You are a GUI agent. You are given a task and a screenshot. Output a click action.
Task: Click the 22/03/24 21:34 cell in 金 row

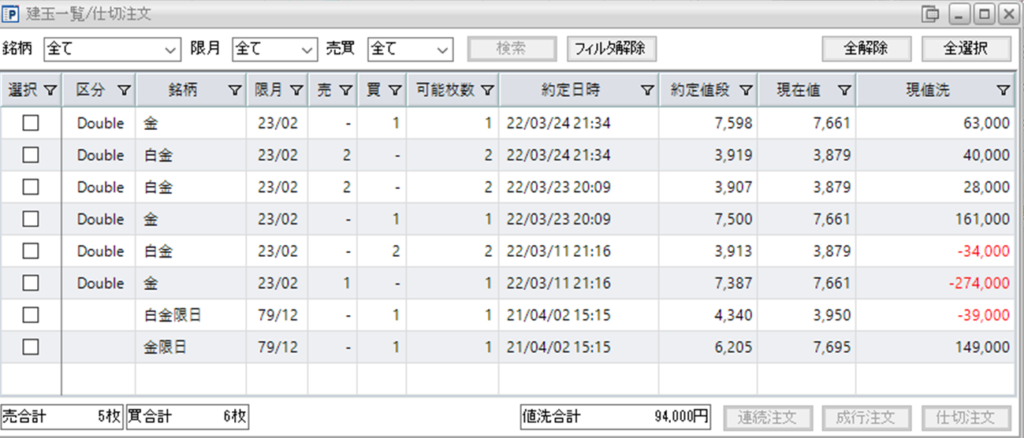pos(579,123)
